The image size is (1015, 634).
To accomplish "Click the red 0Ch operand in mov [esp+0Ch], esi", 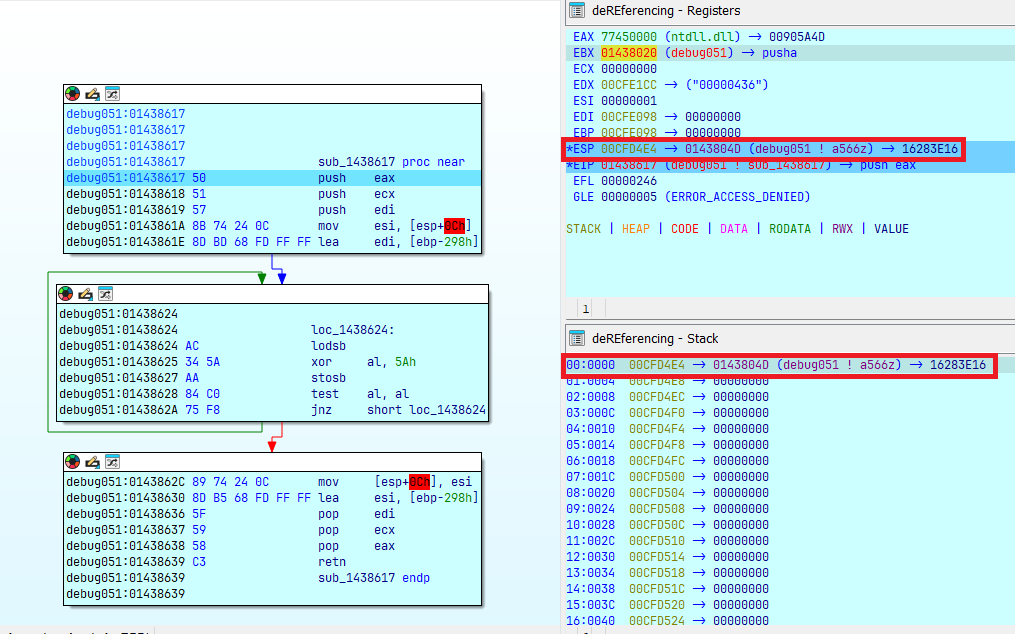I will pos(418,481).
